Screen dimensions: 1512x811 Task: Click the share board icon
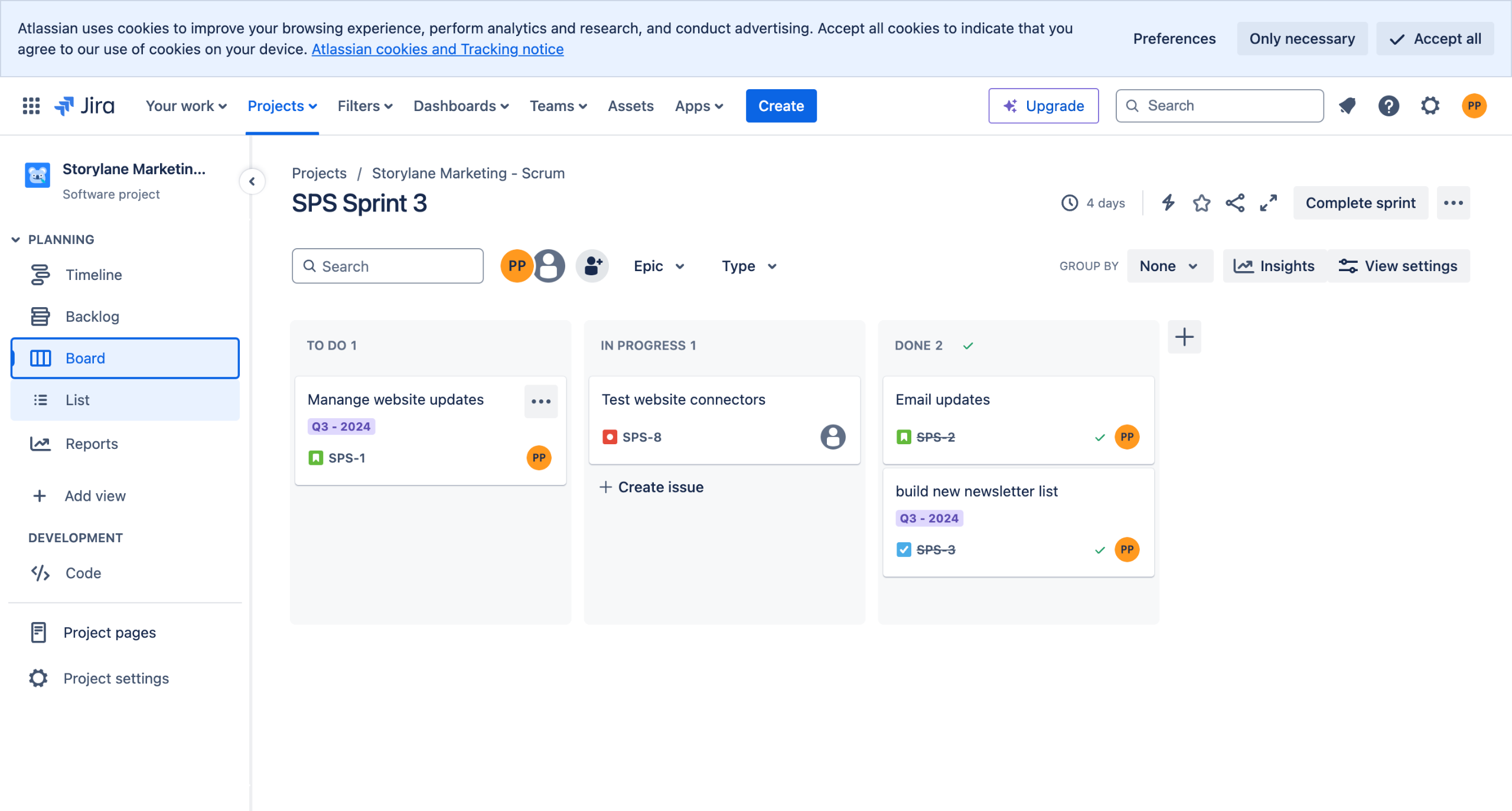point(1235,203)
